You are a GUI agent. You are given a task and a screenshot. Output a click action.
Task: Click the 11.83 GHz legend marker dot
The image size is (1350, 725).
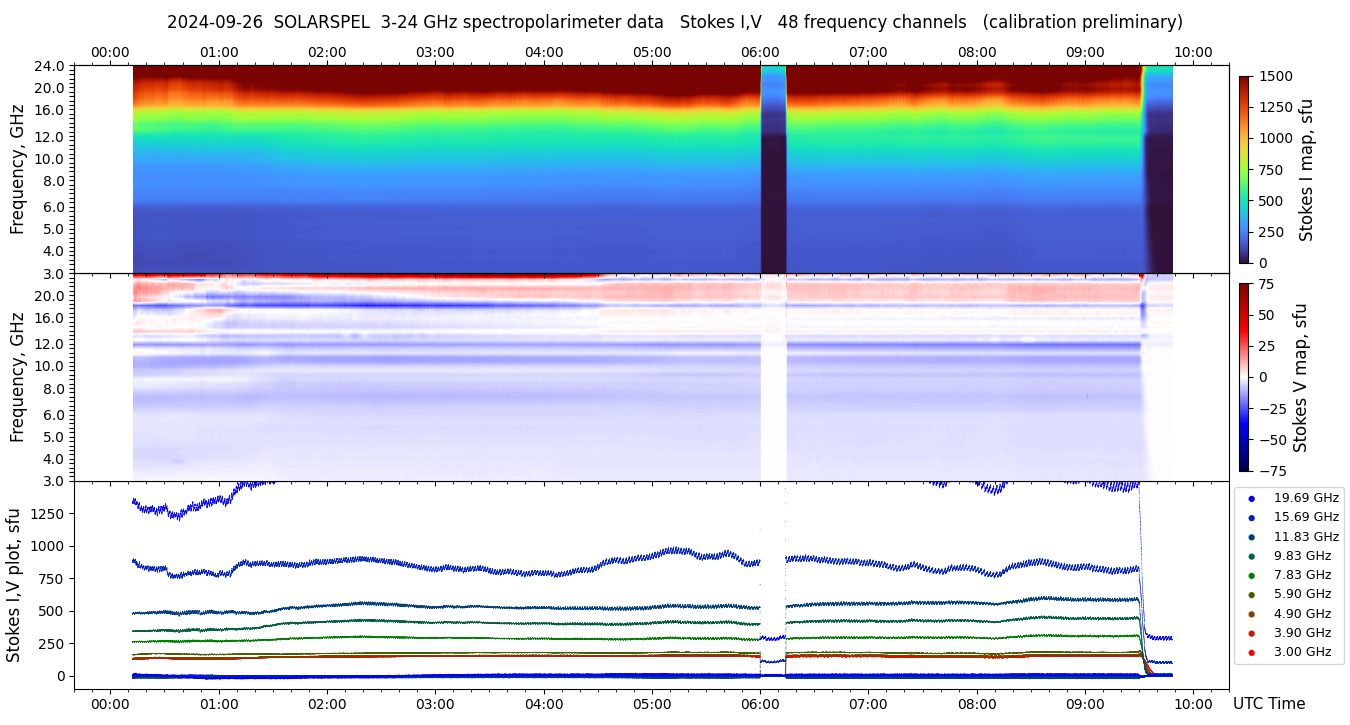click(x=1251, y=537)
